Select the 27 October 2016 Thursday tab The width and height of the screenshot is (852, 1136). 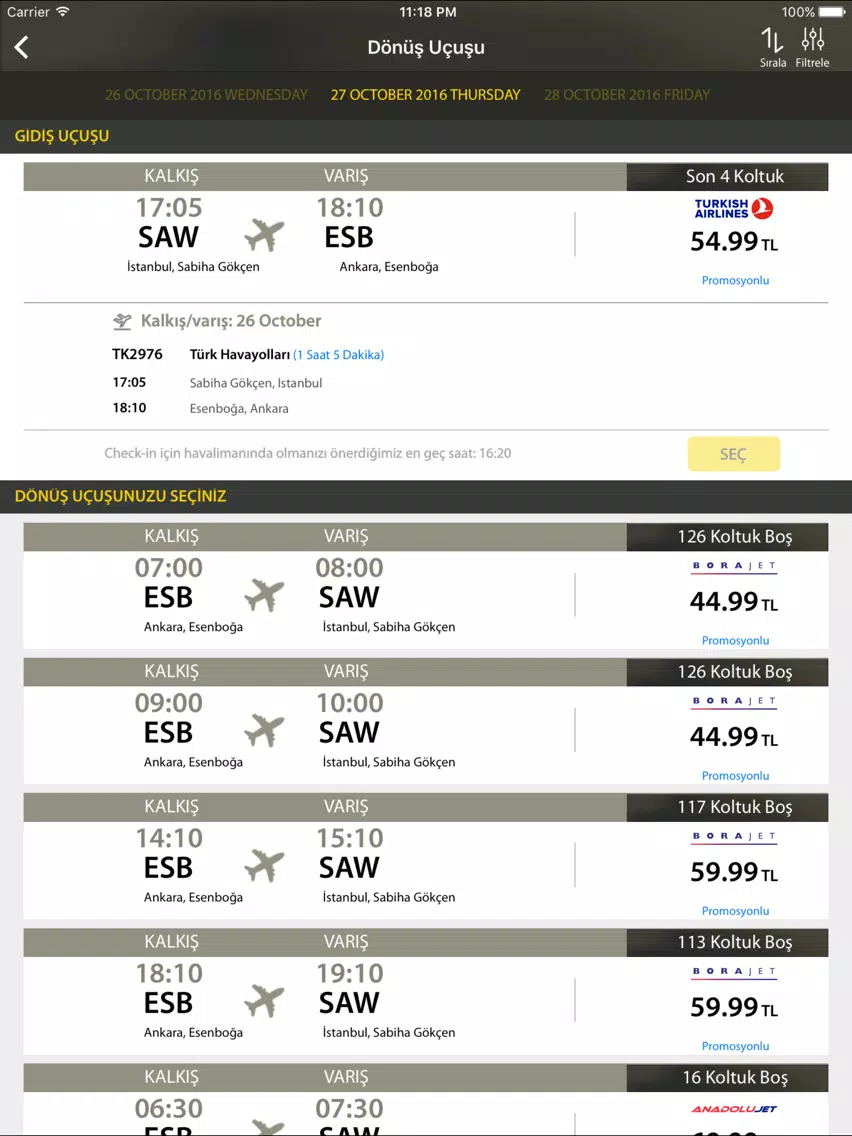[x=425, y=95]
